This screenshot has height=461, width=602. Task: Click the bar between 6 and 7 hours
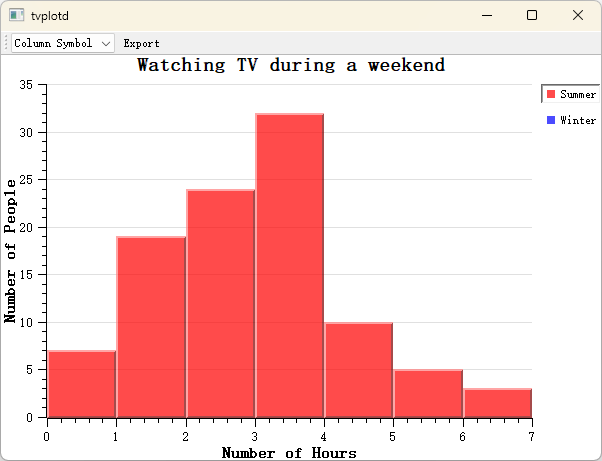pos(498,403)
